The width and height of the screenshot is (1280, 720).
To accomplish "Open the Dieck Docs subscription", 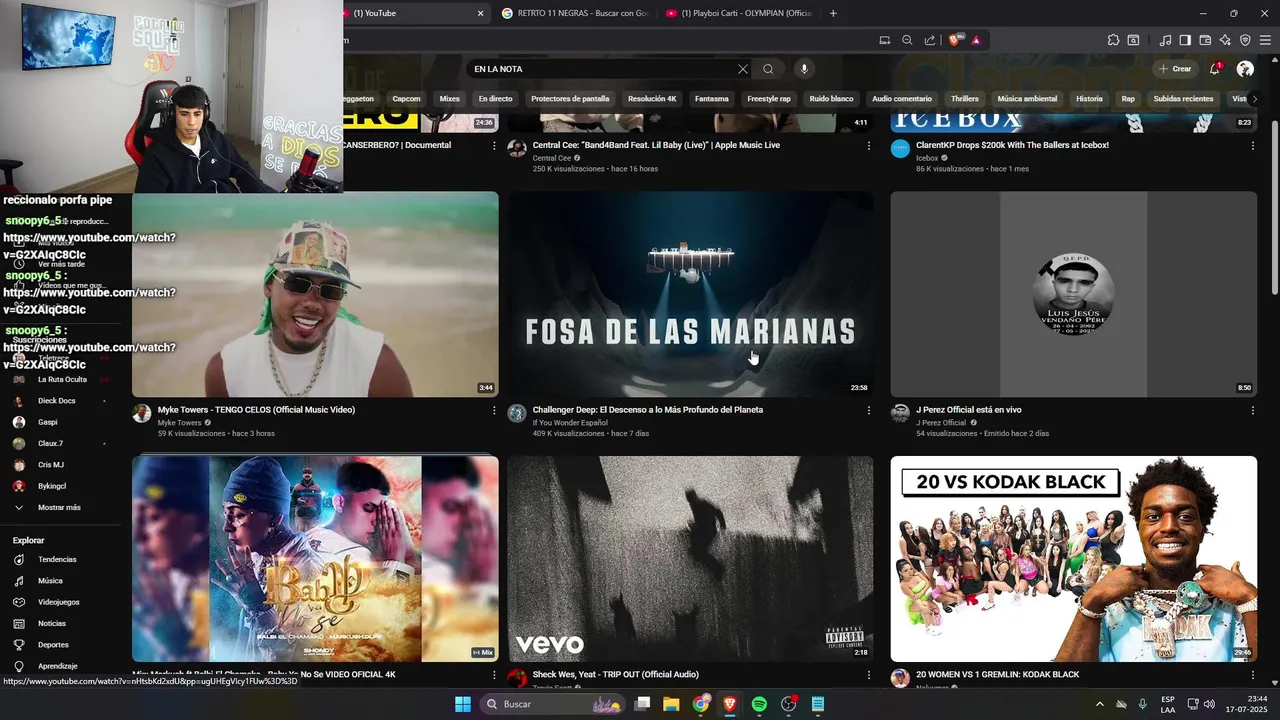I will 56,401.
